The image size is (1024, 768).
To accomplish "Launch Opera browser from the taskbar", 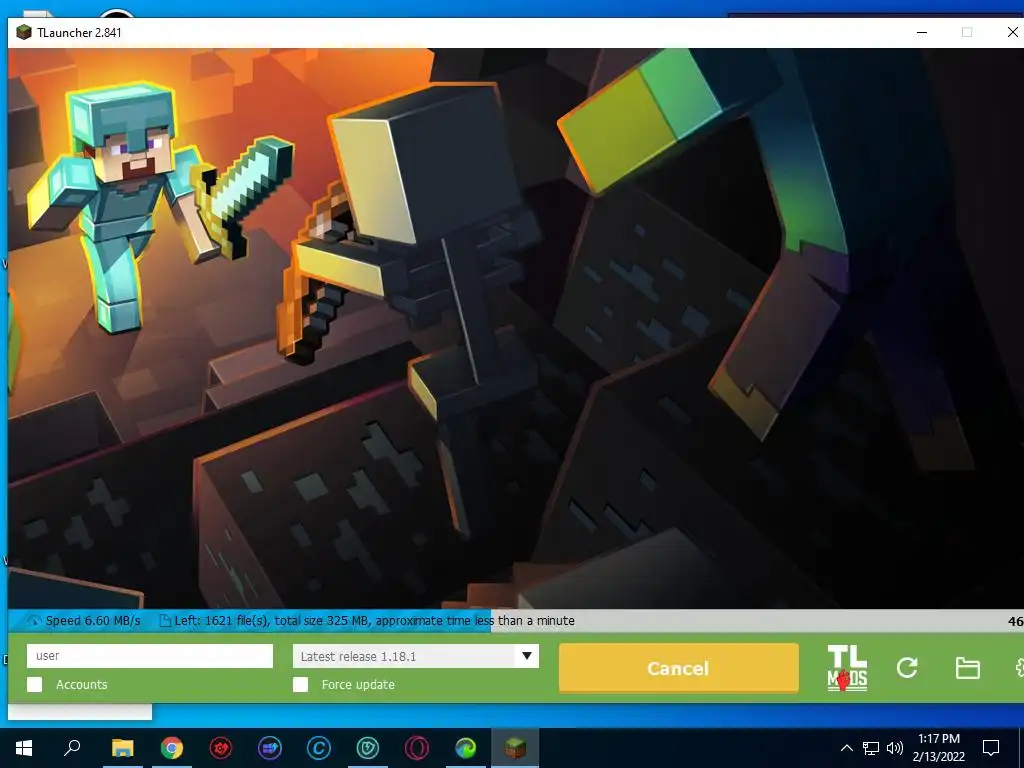I will (x=417, y=748).
